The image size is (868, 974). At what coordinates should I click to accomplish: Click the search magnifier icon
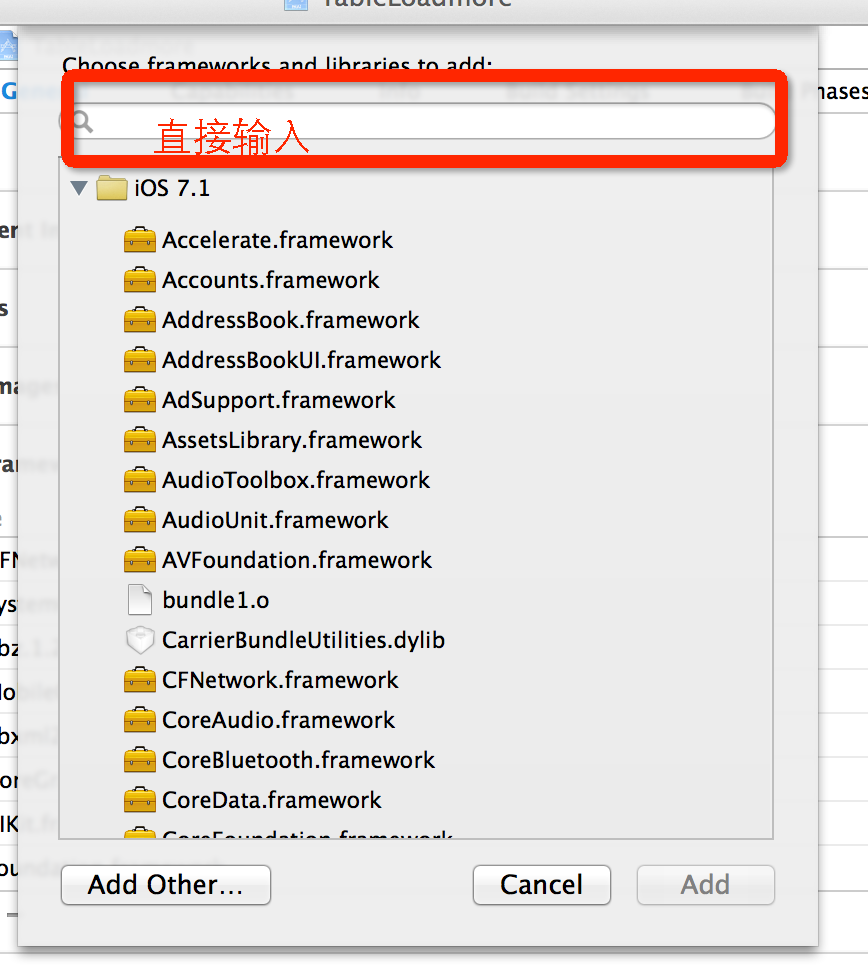coord(83,122)
